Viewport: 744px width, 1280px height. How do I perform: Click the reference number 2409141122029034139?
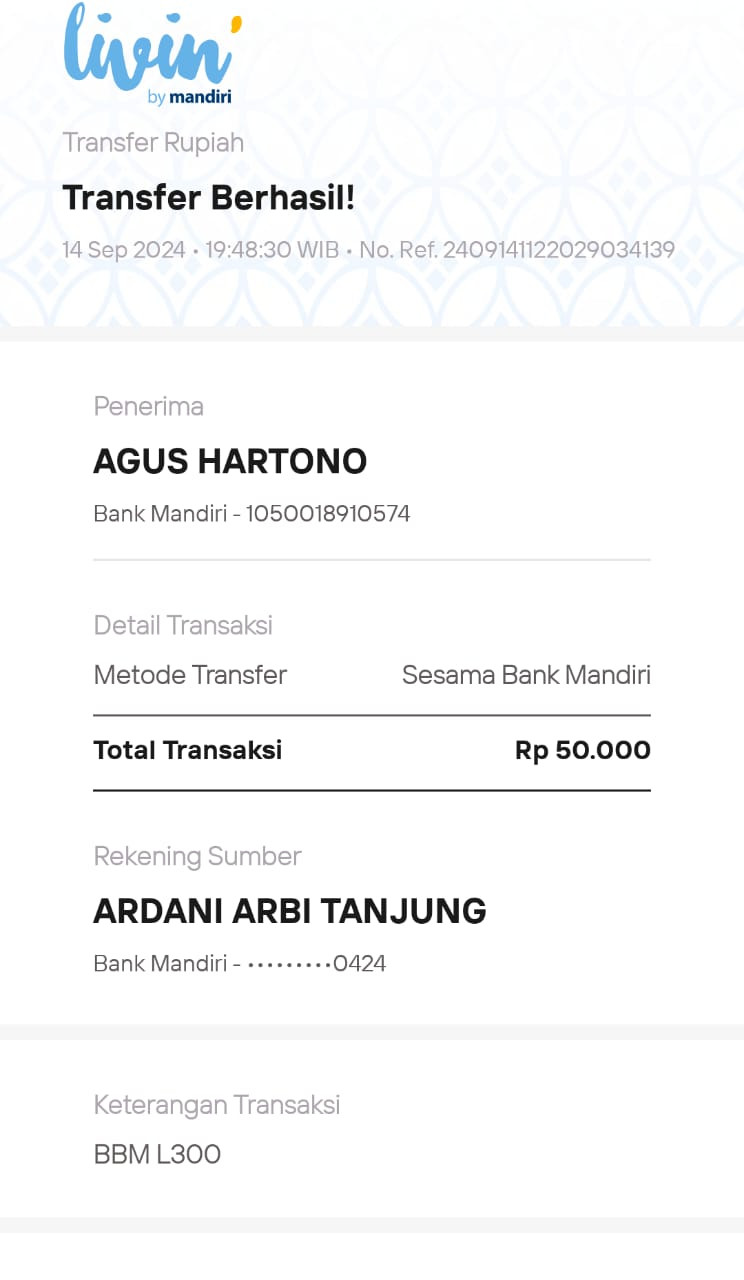559,250
